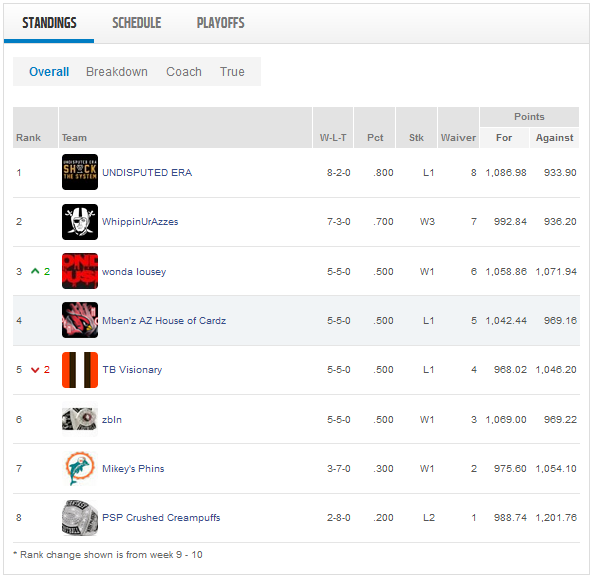
Task: Click the Waiver column header
Action: pyautogui.click(x=458, y=127)
